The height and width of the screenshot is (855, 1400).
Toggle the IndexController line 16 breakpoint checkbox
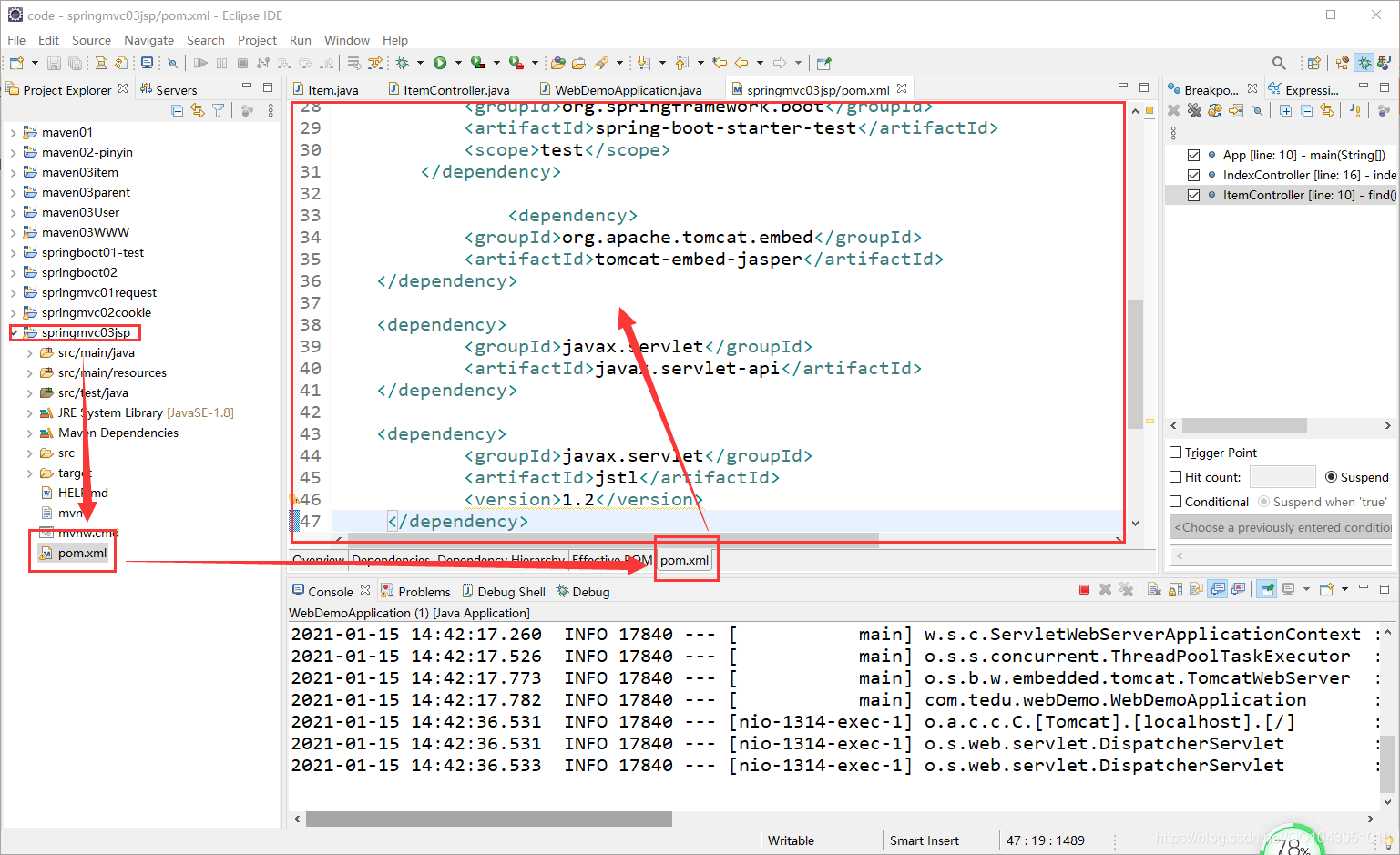pos(1193,175)
